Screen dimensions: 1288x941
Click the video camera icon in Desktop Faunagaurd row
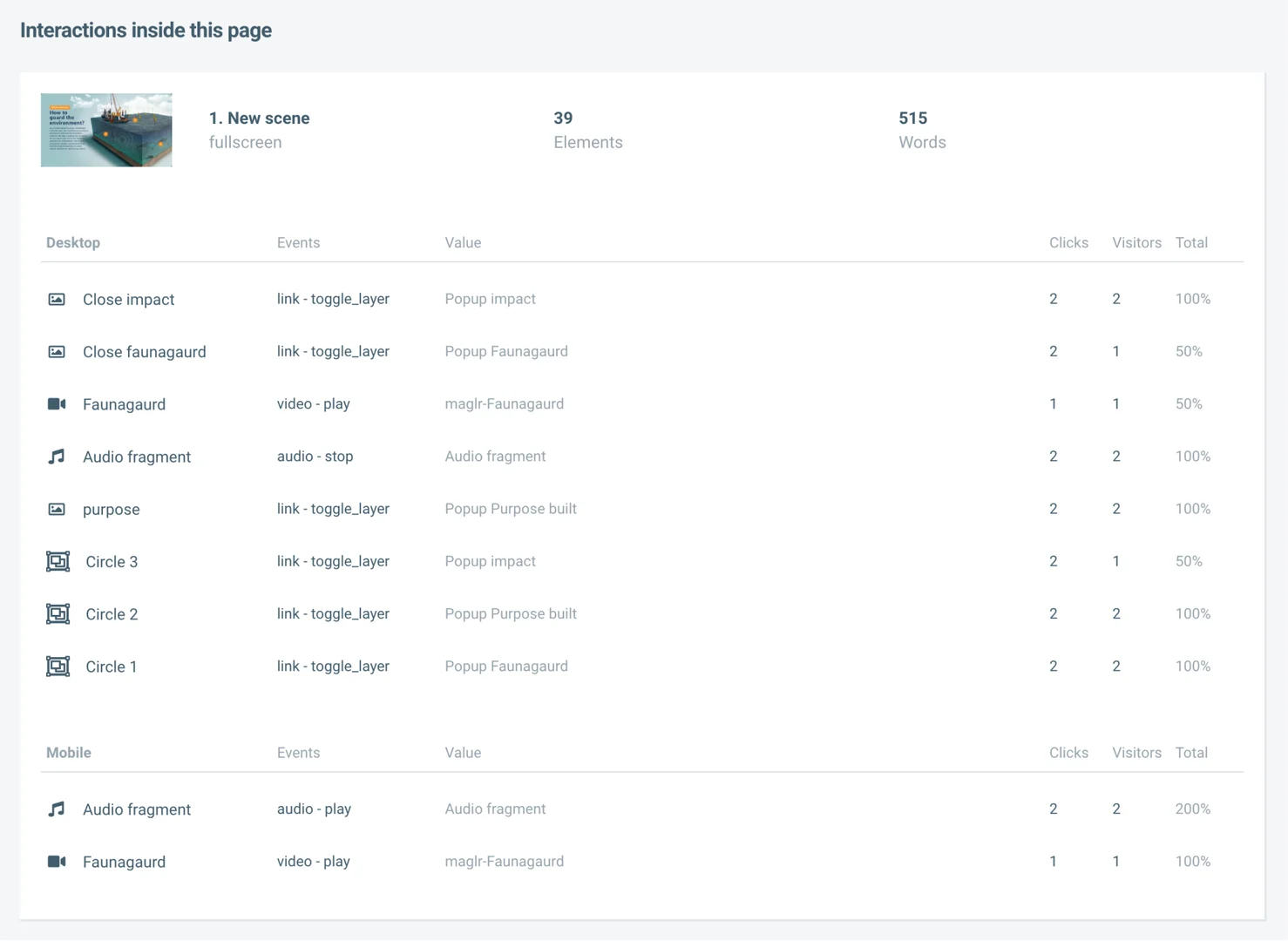57,404
